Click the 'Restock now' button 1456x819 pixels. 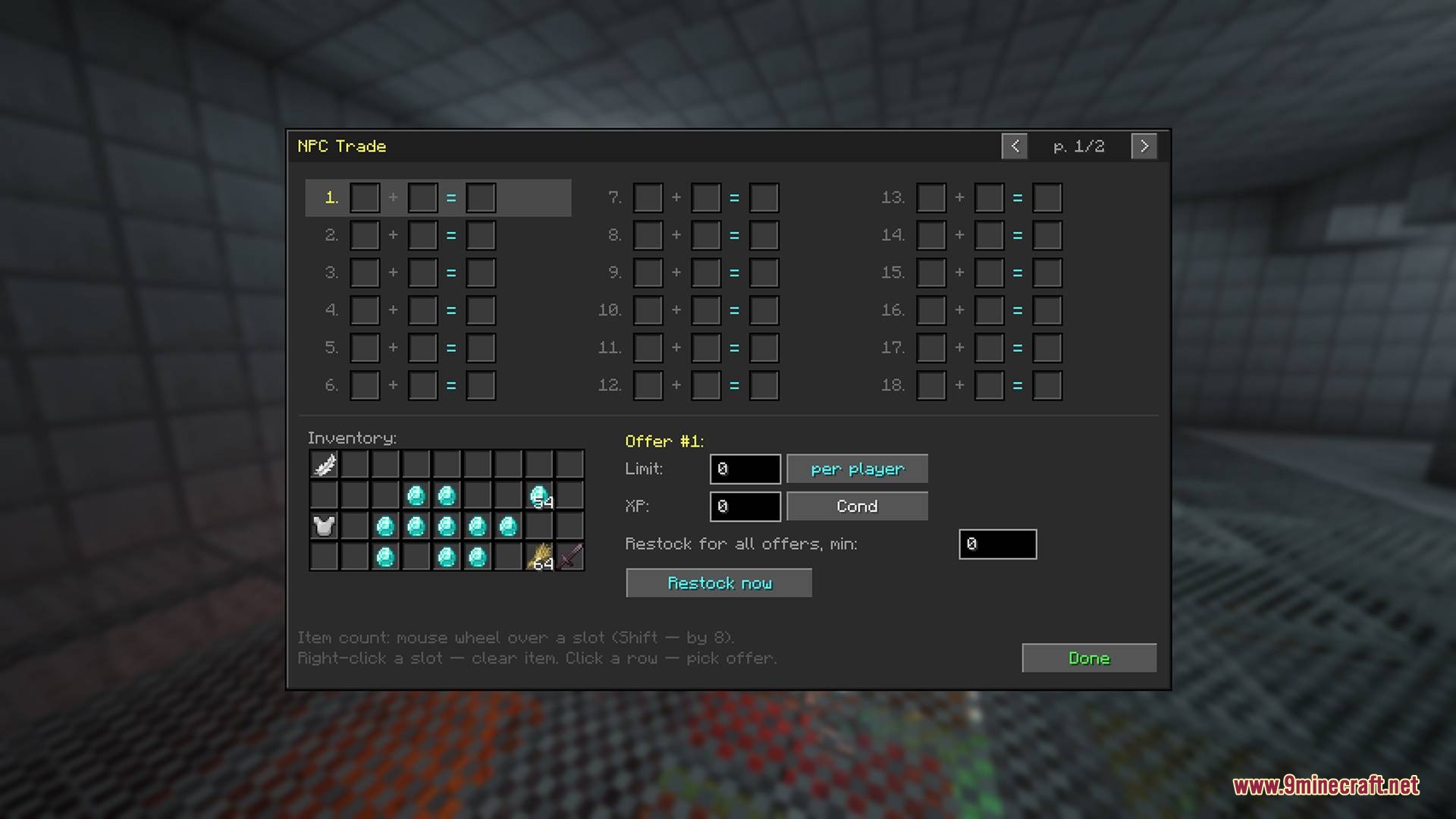point(719,582)
